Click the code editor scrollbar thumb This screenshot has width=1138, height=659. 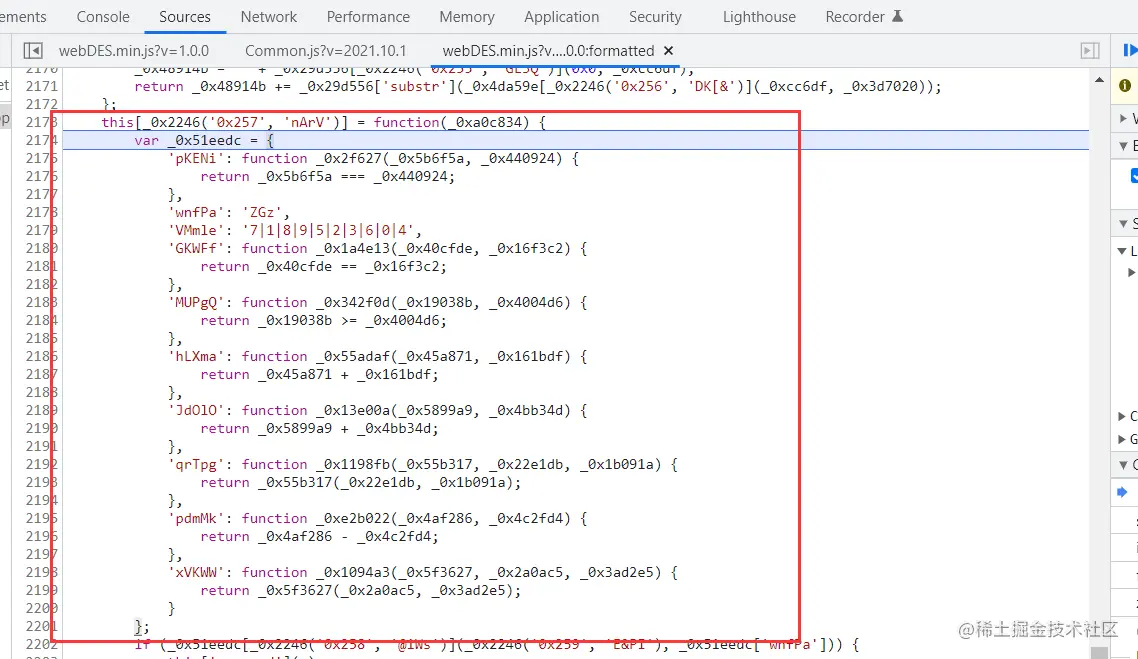(x=1100, y=652)
